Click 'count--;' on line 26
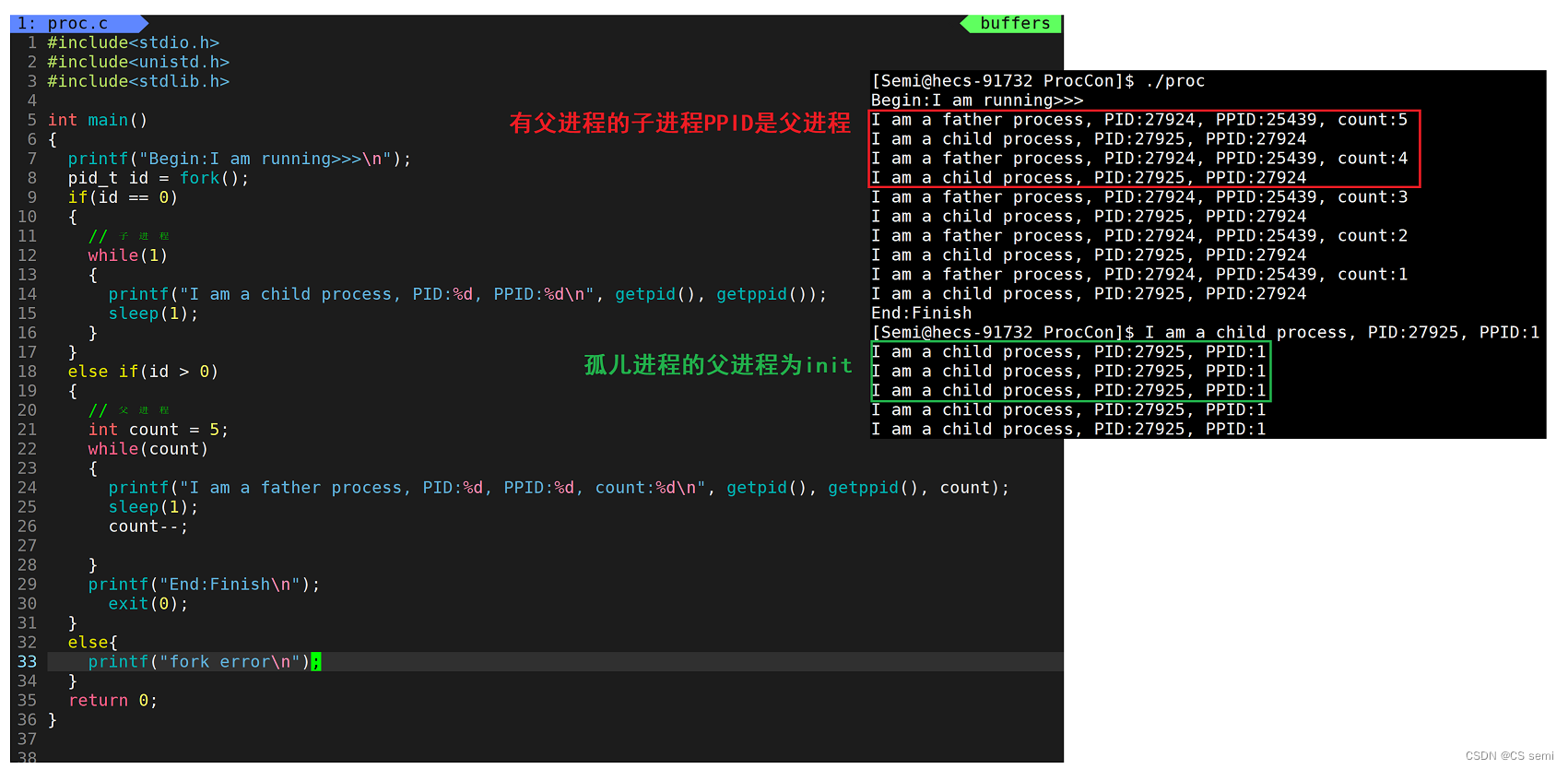This screenshot has height=769, width=1568. (148, 526)
